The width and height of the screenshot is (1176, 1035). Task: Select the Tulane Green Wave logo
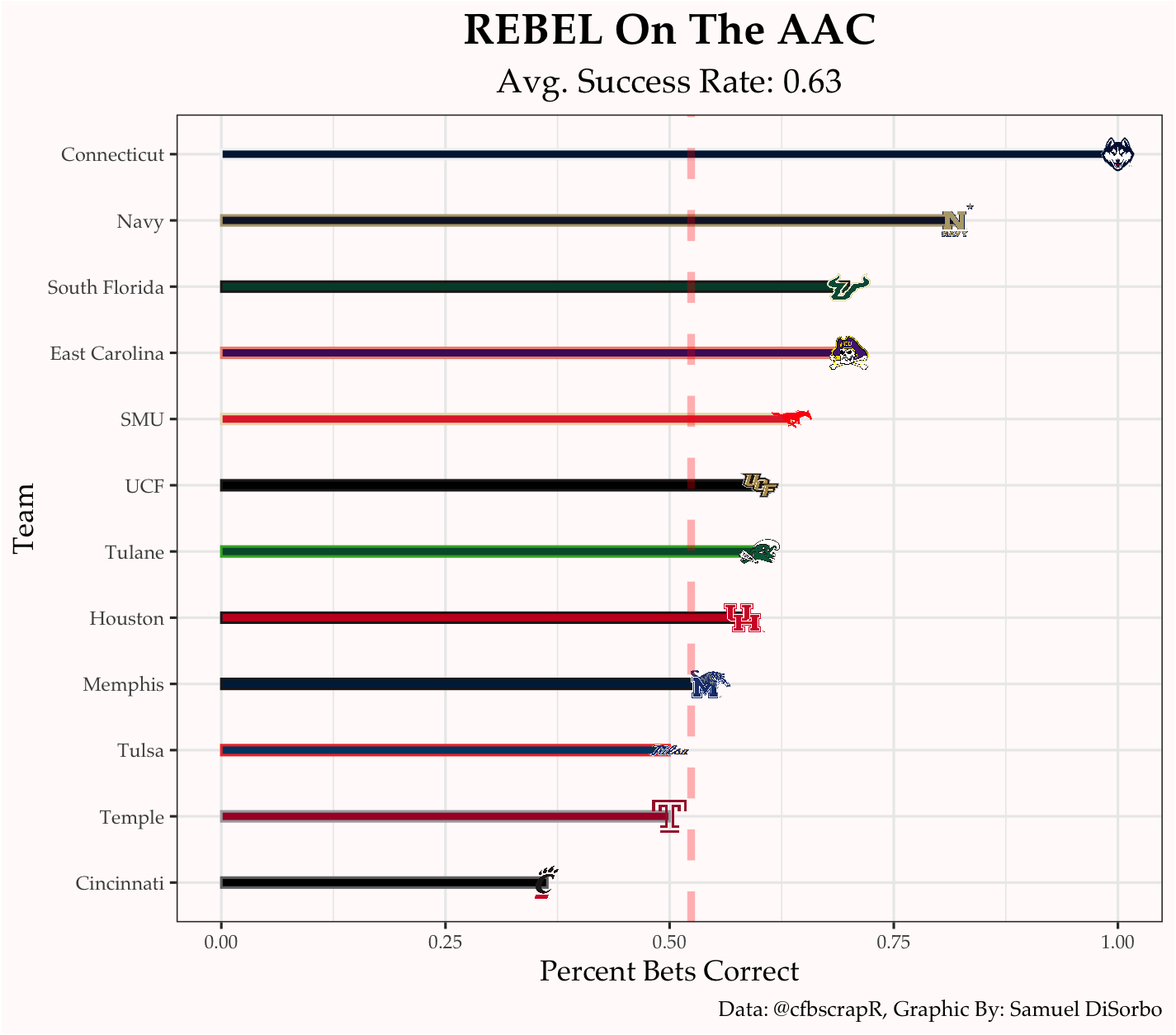pos(758,552)
